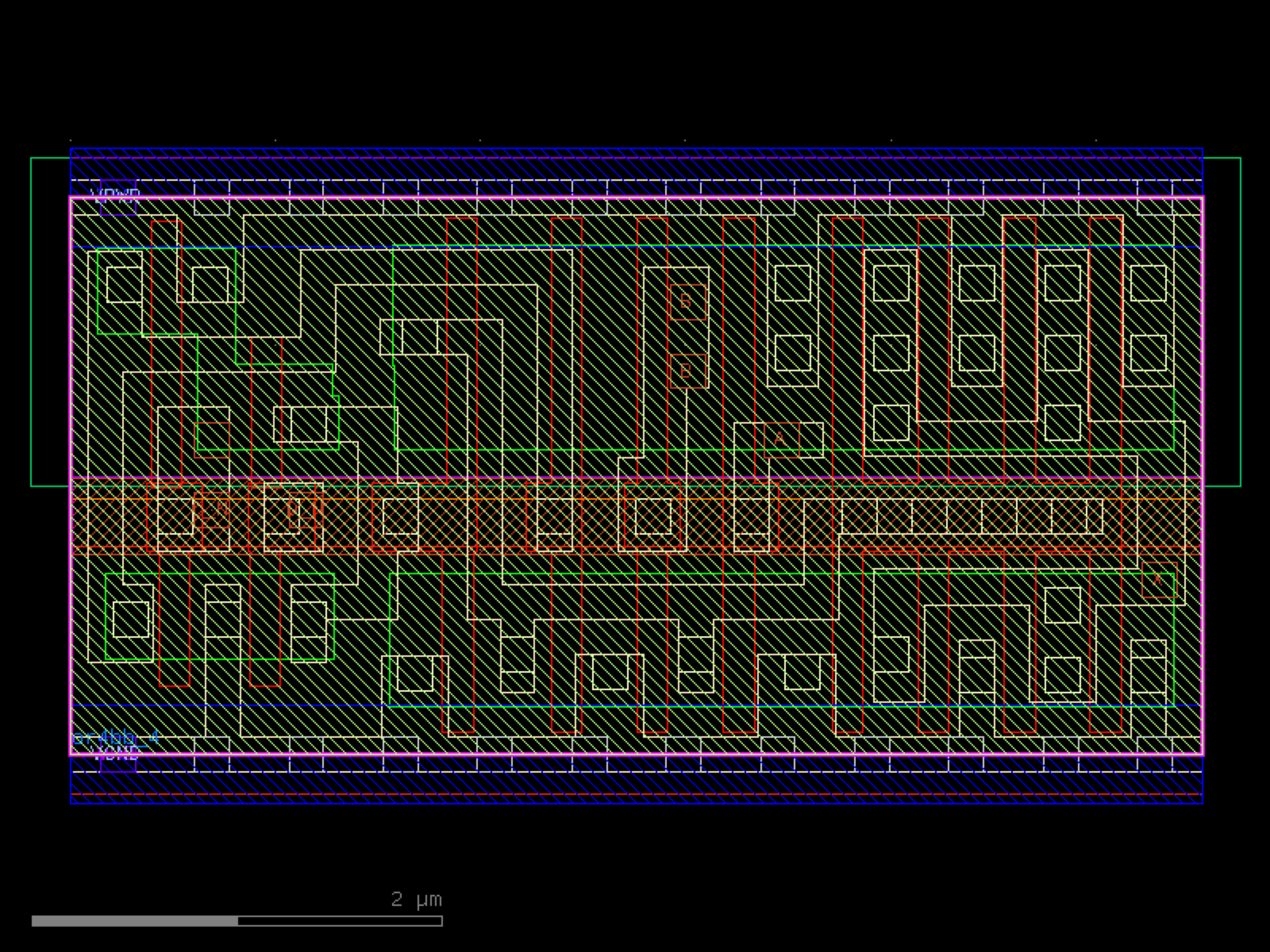Click the top-right corner contact square

(x=1148, y=283)
